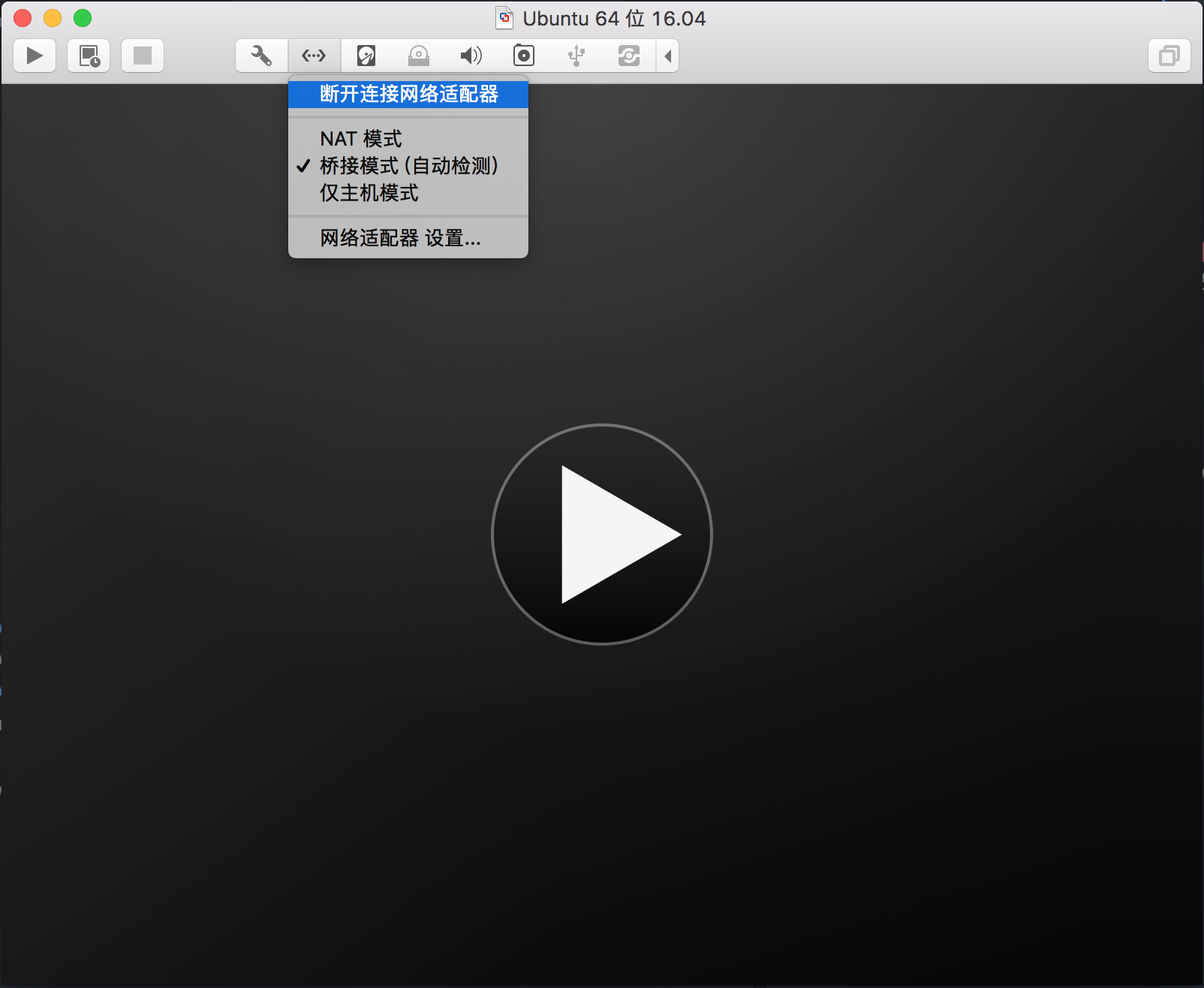
Task: Click the document icon beside Ubuntu title
Action: [505, 18]
